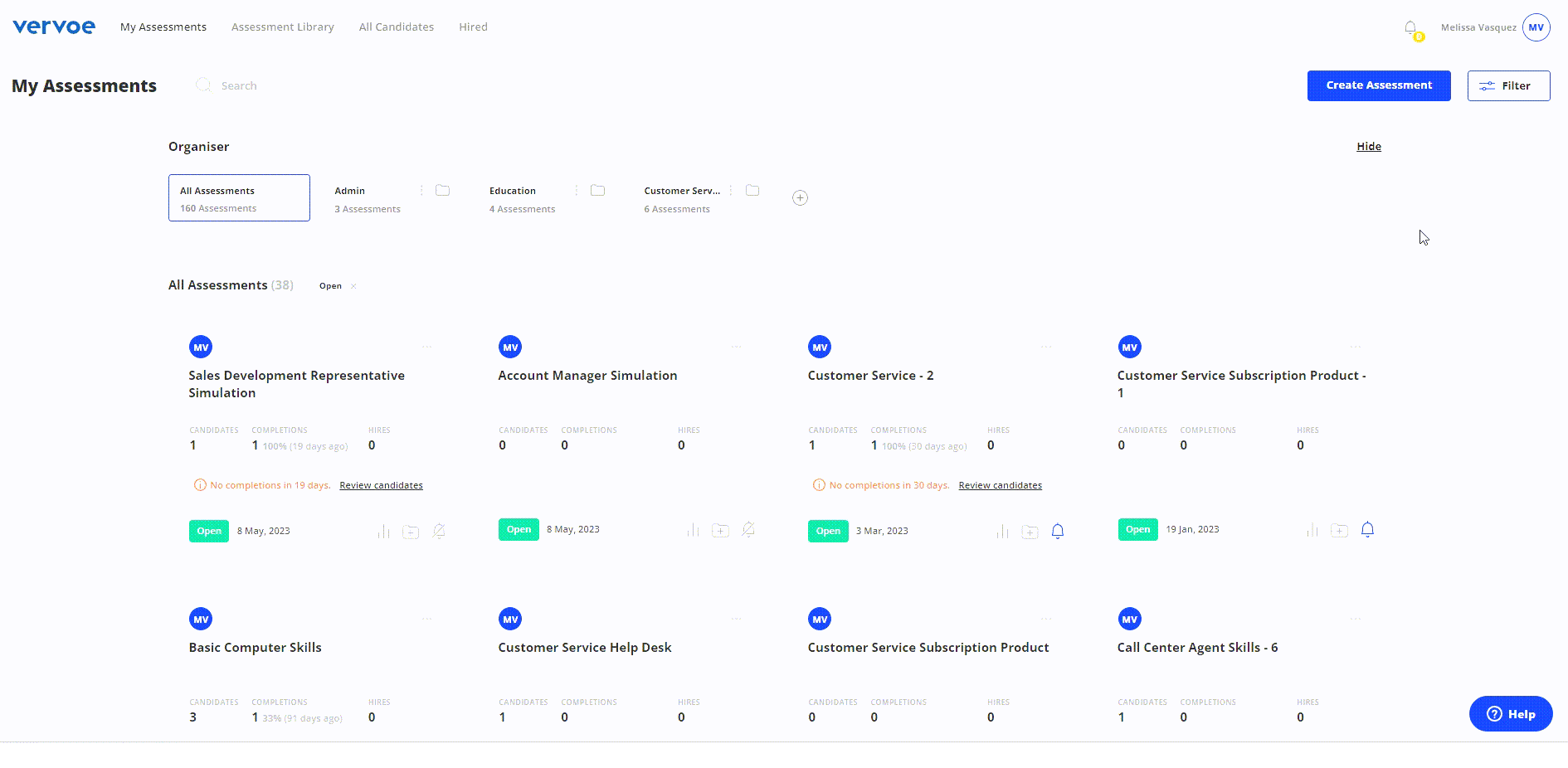Open Melissa Vasquez profile avatar menu
1568x768 pixels.
(1536, 27)
